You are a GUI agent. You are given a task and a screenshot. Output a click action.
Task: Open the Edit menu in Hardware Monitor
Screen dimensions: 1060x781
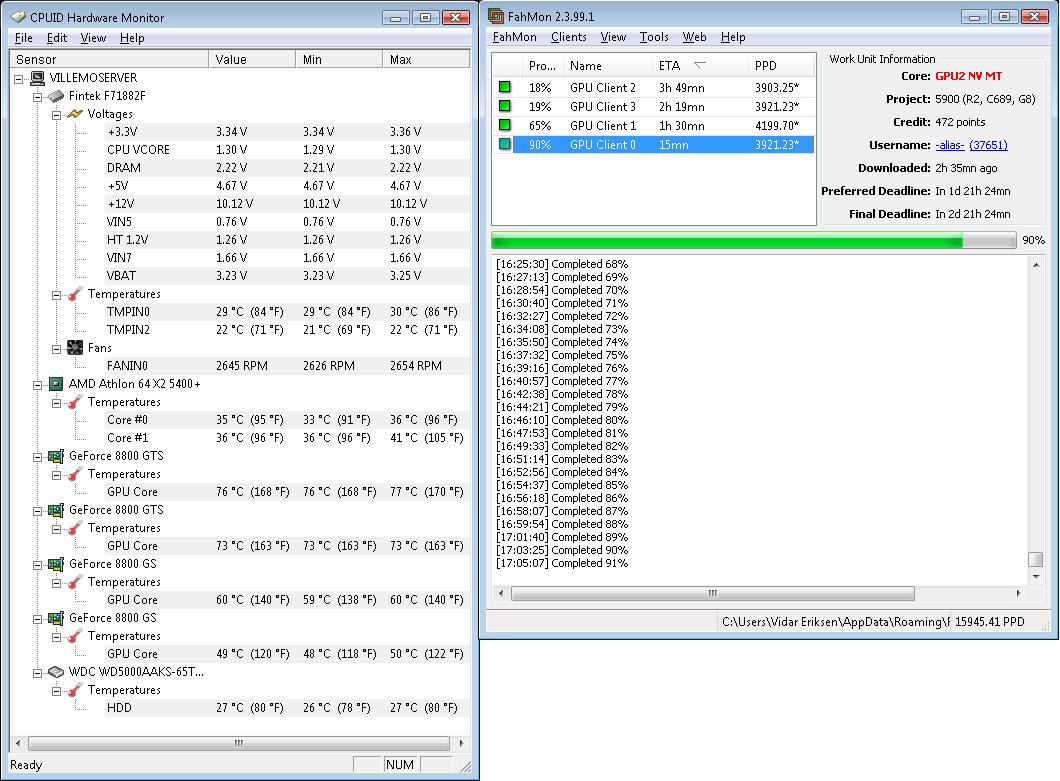pyautogui.click(x=57, y=38)
